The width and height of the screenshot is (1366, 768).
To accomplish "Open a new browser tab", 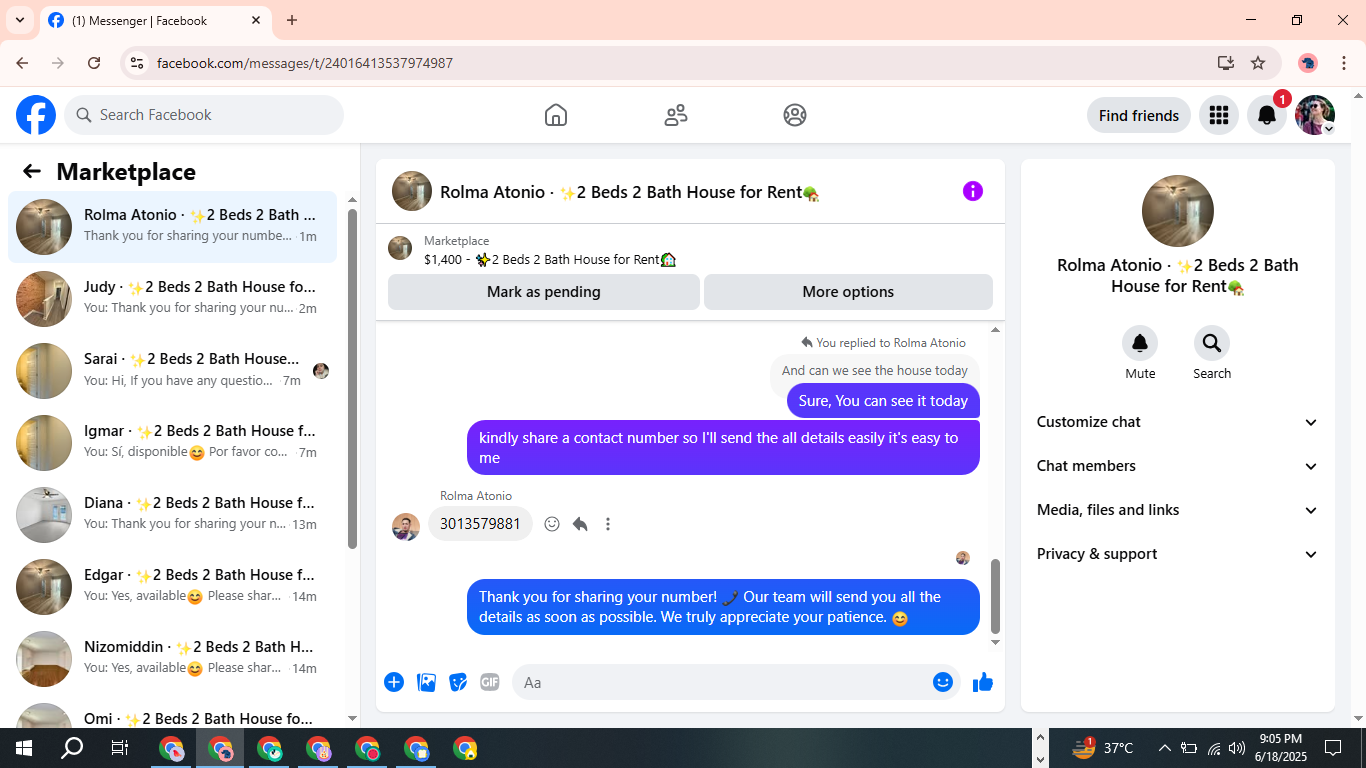I will point(292,20).
